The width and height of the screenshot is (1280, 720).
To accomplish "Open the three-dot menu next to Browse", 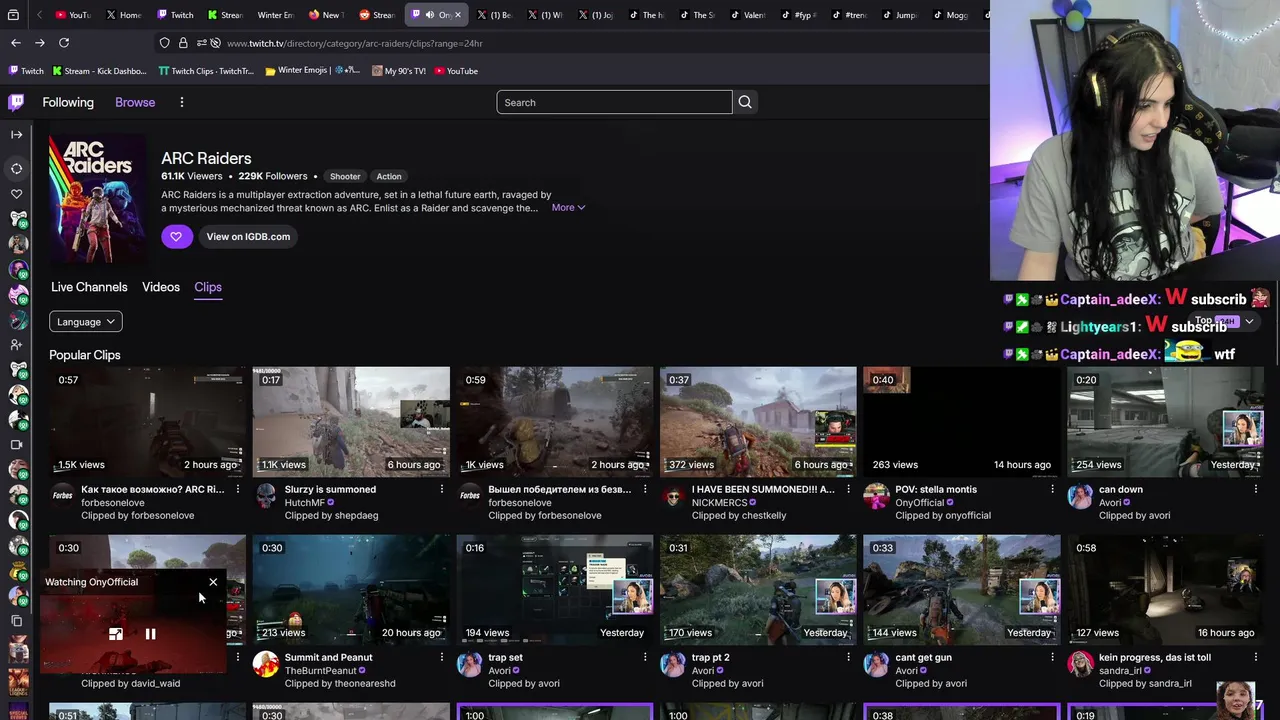I will pos(182,102).
